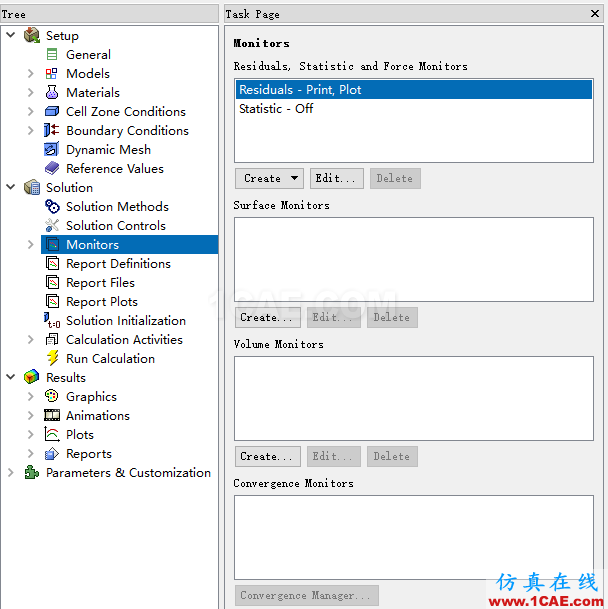Click the Solution Initialization t=0 icon
This screenshot has height=609, width=608.
coord(52,320)
